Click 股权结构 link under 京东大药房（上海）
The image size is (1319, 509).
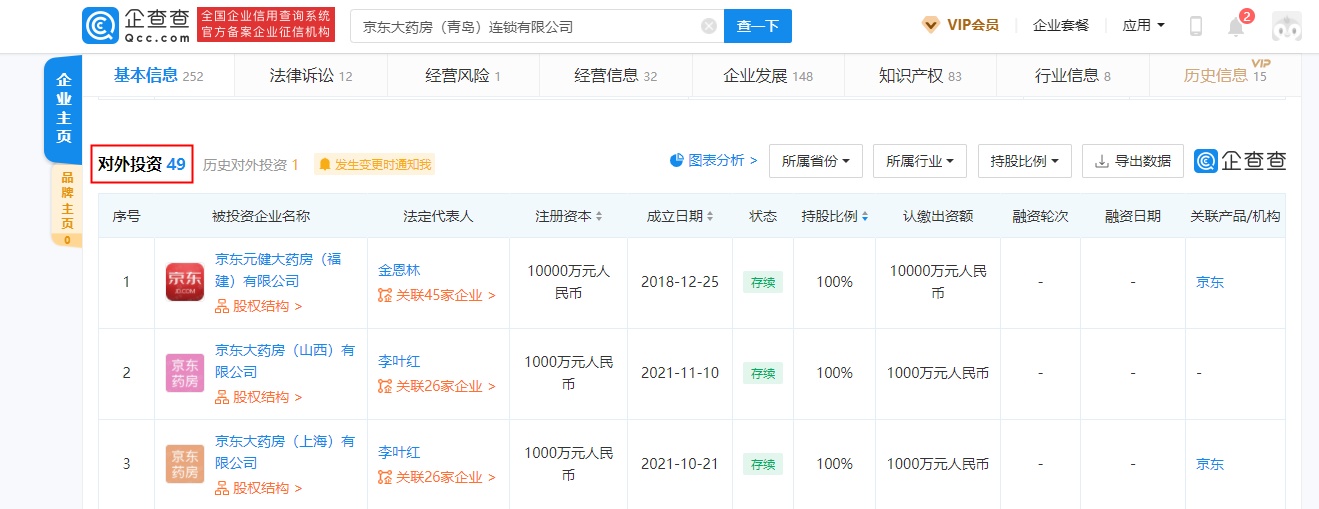pos(259,488)
